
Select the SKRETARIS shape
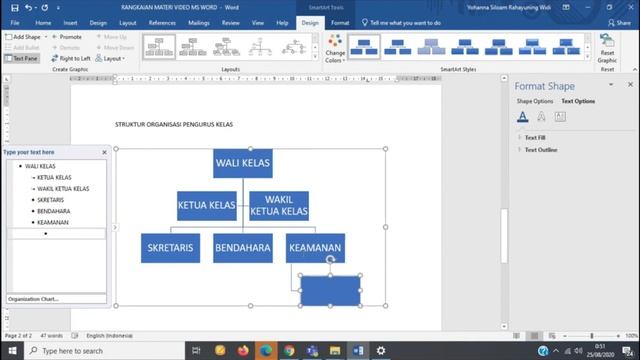coord(170,248)
